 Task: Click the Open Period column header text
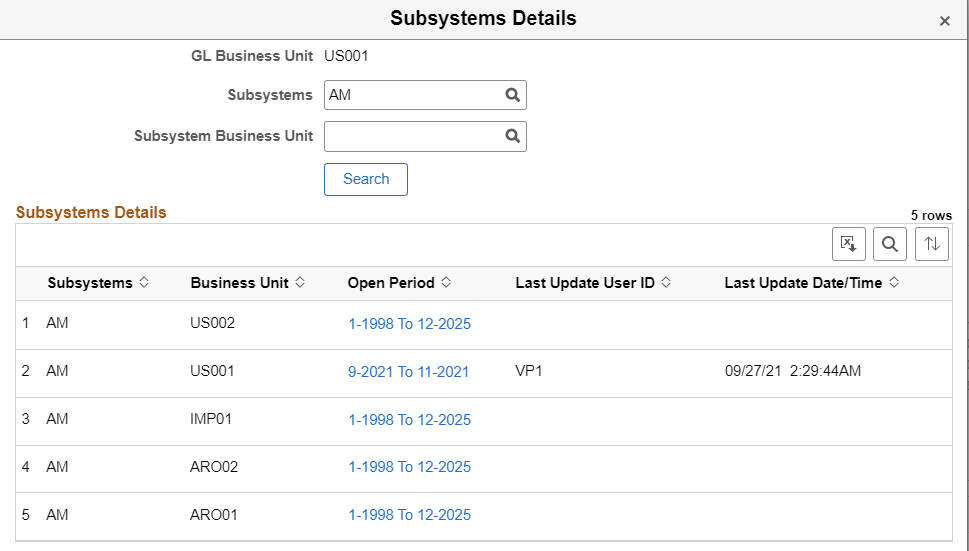[391, 283]
